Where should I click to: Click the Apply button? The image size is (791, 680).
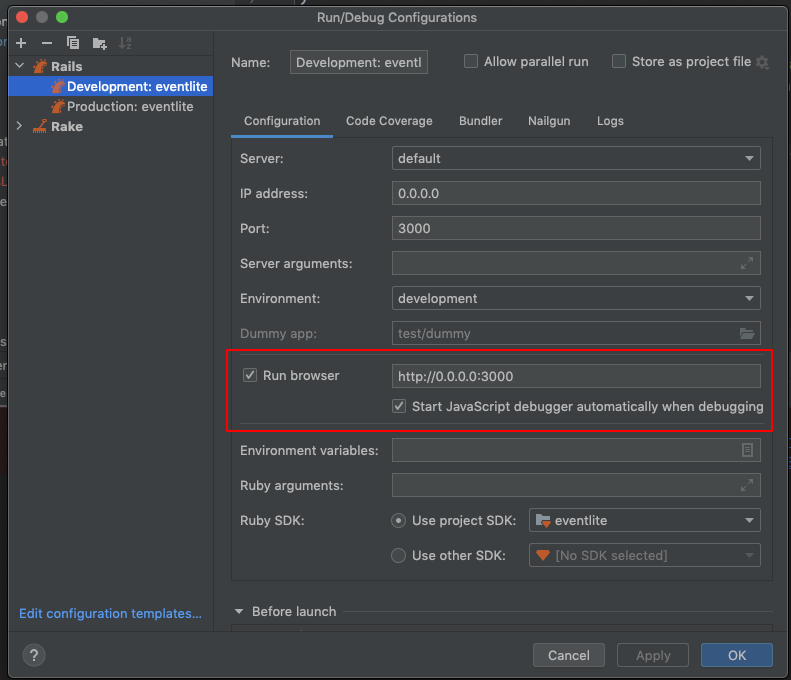click(653, 655)
